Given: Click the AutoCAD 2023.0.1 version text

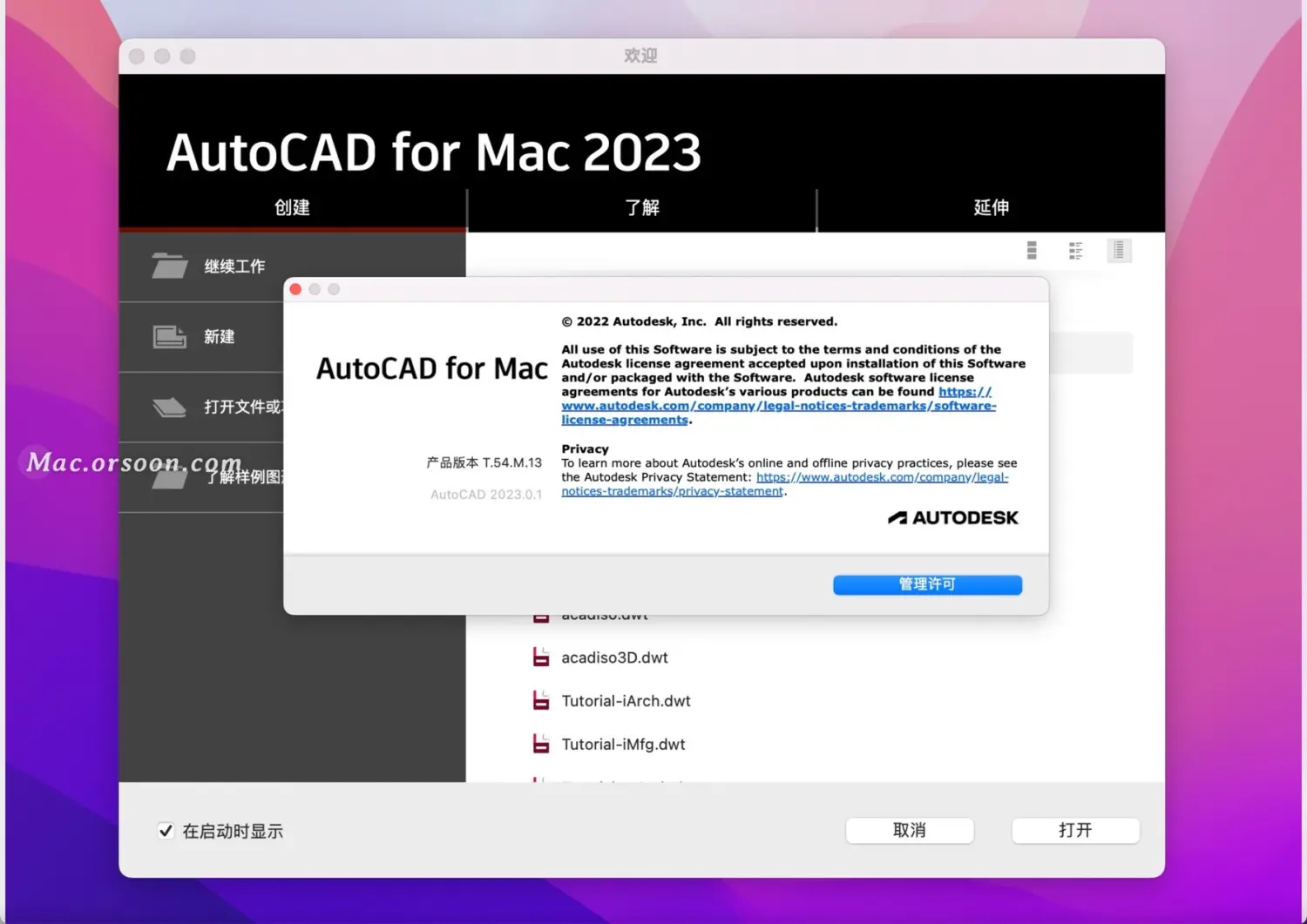Looking at the screenshot, I should (486, 495).
